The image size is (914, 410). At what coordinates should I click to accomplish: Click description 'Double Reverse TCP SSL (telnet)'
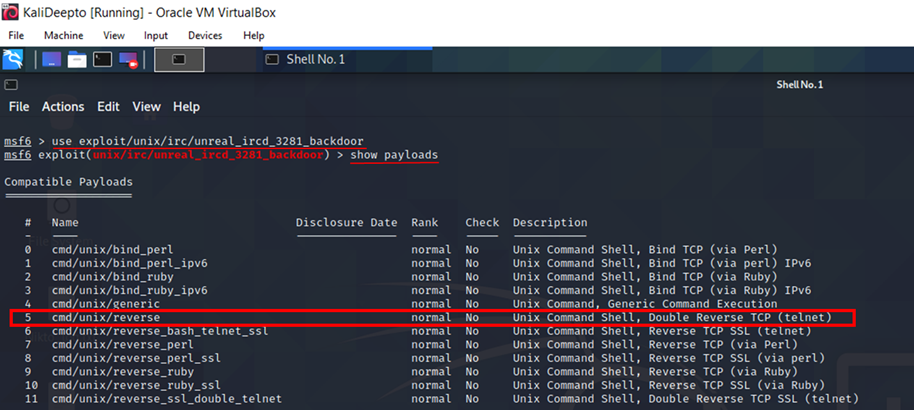(x=754, y=399)
